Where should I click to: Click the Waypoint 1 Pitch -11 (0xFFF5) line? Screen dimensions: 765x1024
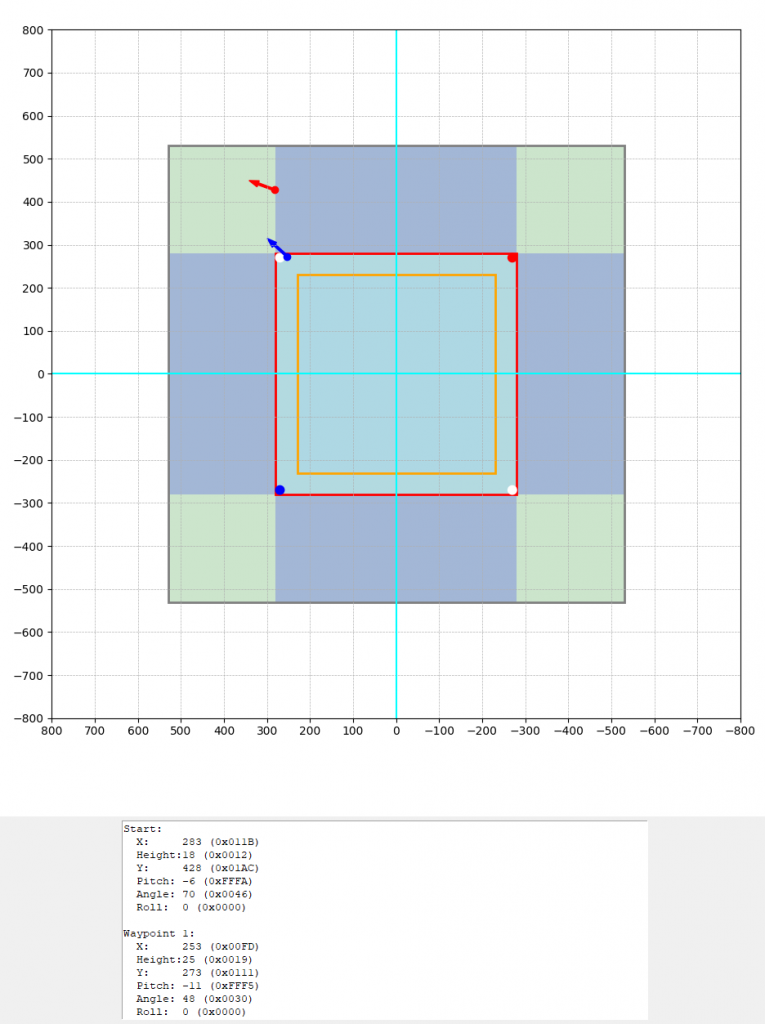click(x=196, y=985)
